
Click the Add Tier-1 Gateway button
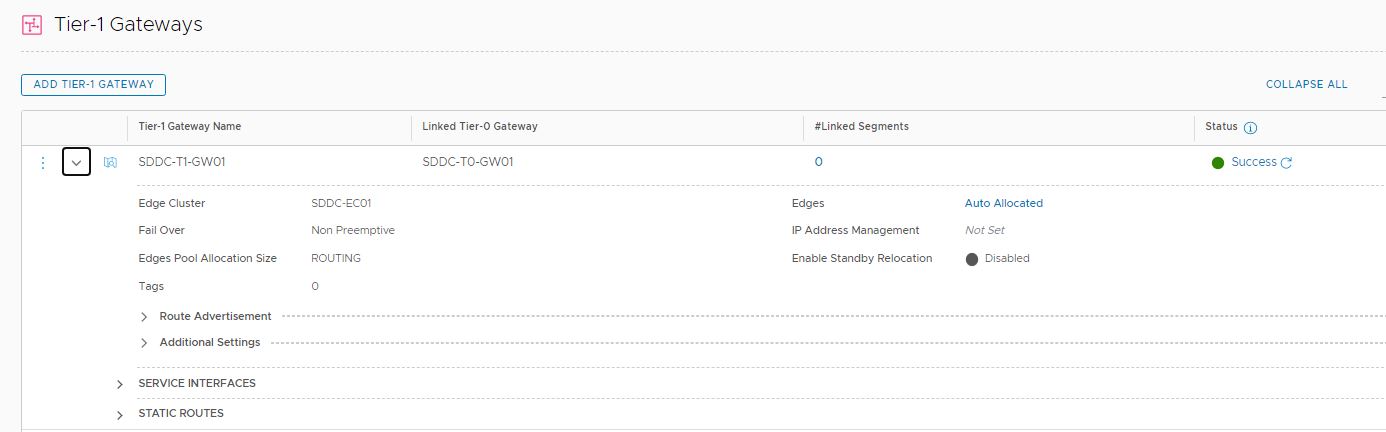click(x=93, y=85)
